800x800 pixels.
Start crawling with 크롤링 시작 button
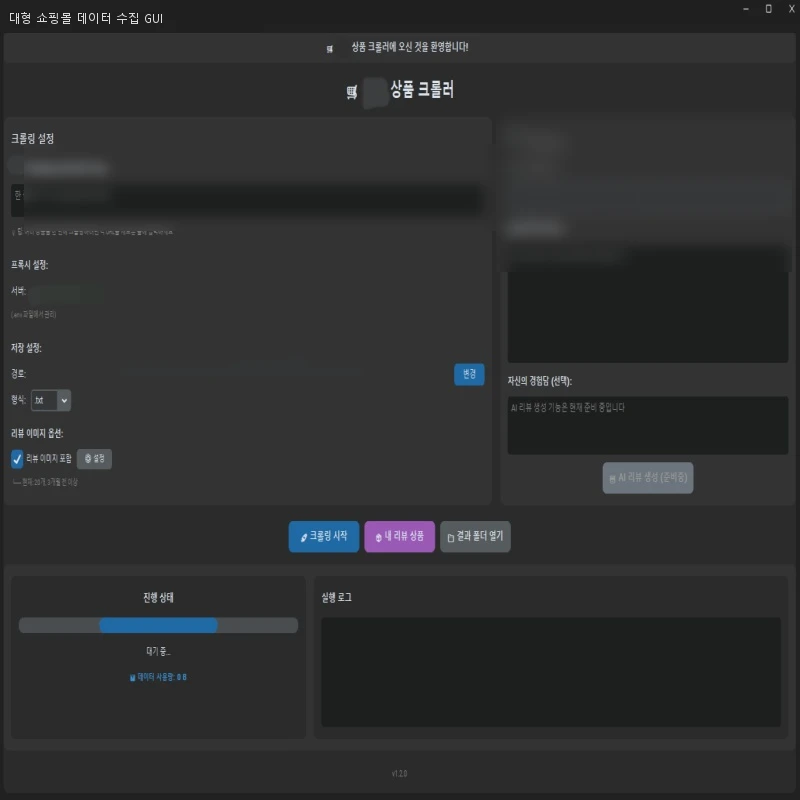[324, 536]
